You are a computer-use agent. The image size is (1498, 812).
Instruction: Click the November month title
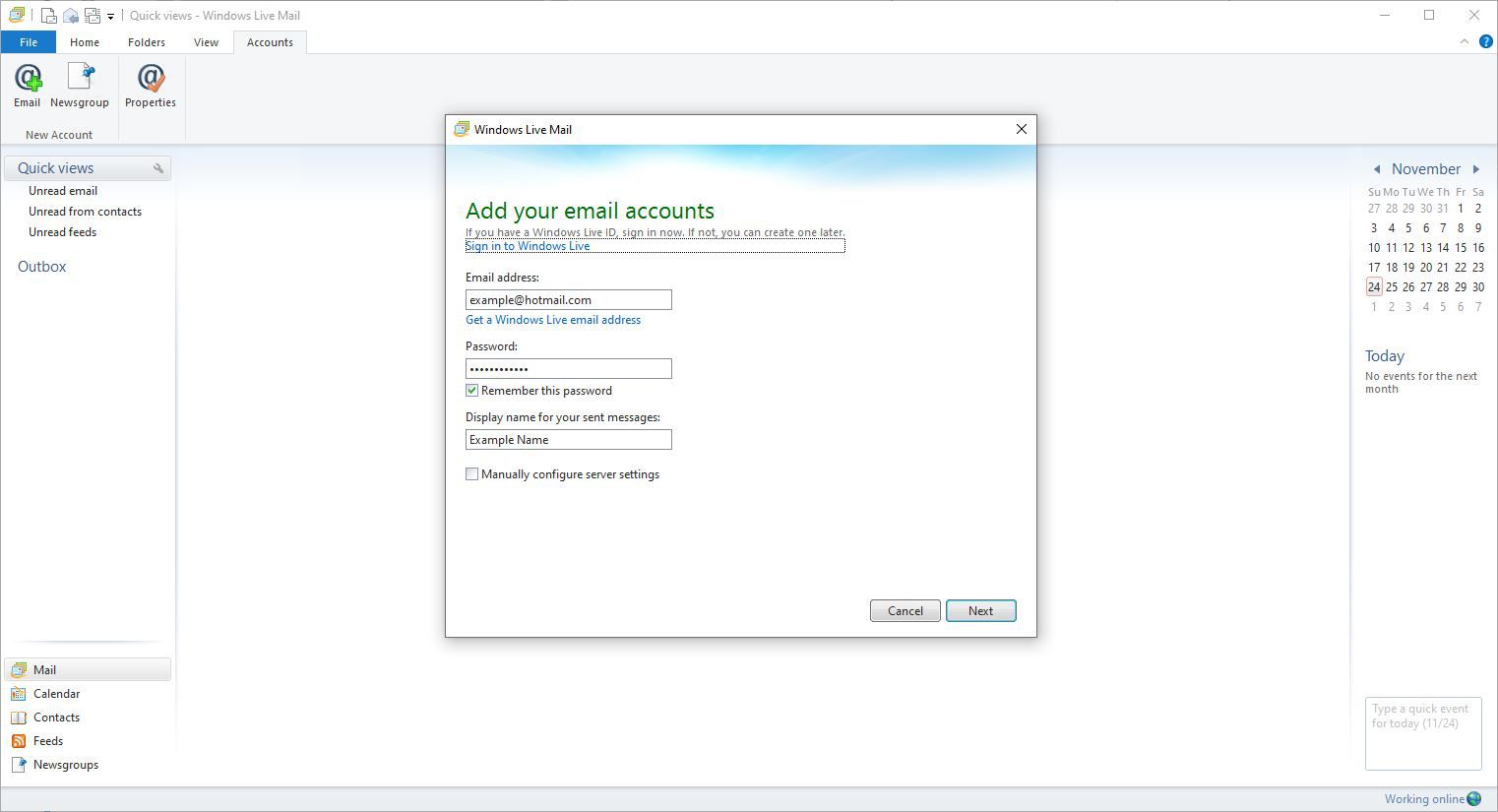[x=1426, y=169]
